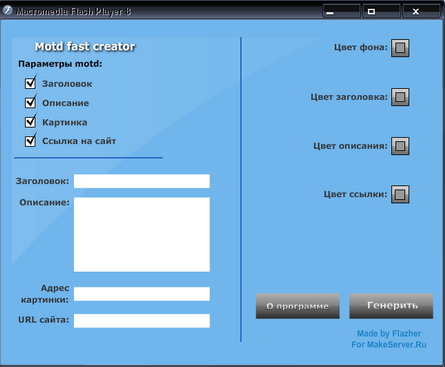
Task: Open the Цвет заголовка color picker
Action: pos(400,97)
